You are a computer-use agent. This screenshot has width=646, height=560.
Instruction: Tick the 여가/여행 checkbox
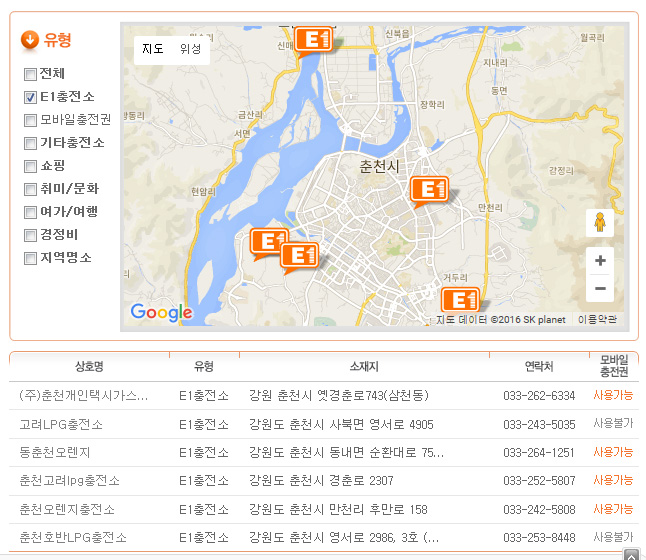tap(30, 213)
